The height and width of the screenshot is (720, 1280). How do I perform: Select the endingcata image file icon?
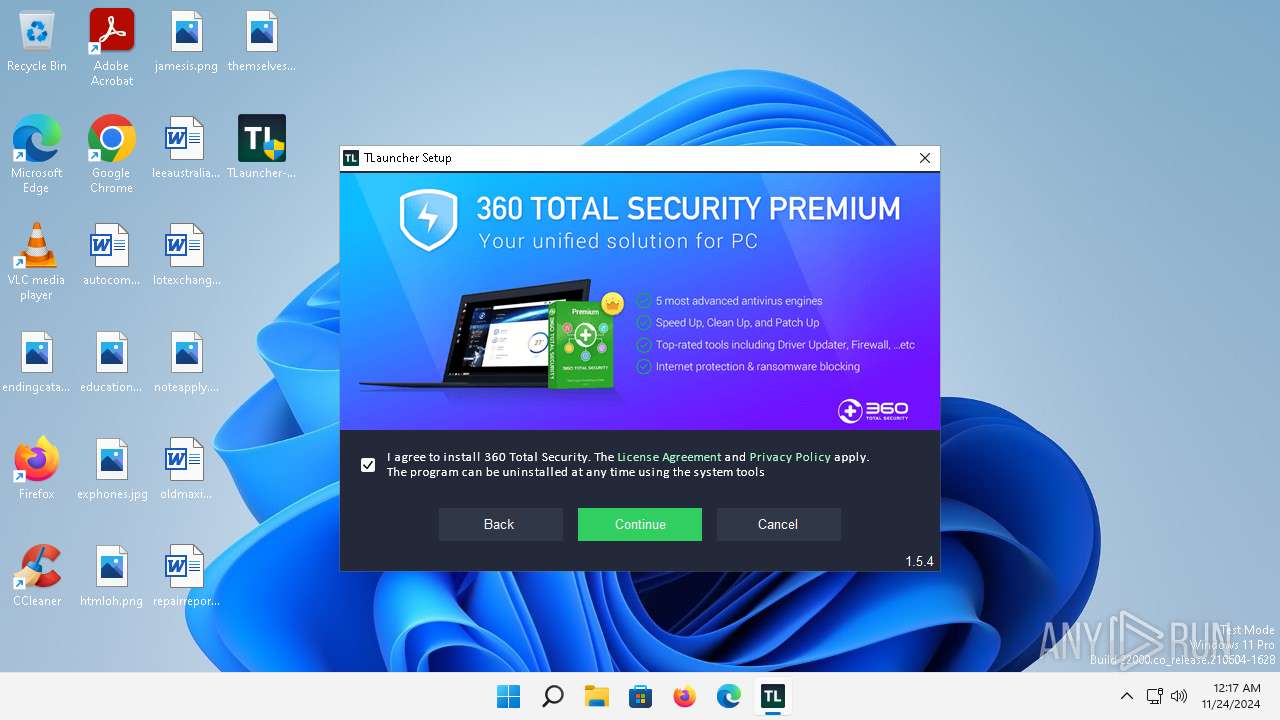tap(37, 363)
